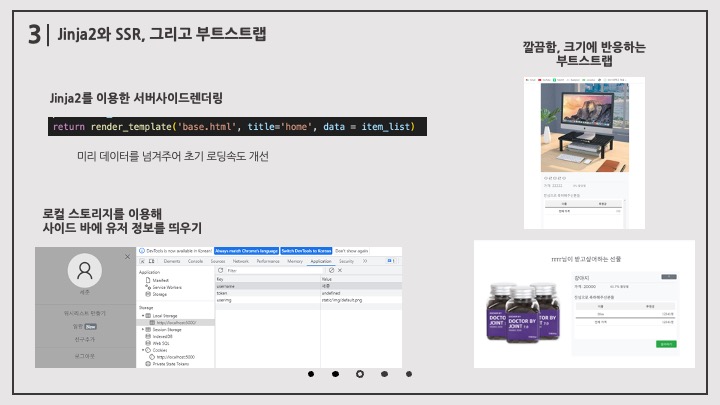Viewport: 720px width, 405px height.
Task: Click the Doctor By Joint bottles image
Action: click(523, 313)
